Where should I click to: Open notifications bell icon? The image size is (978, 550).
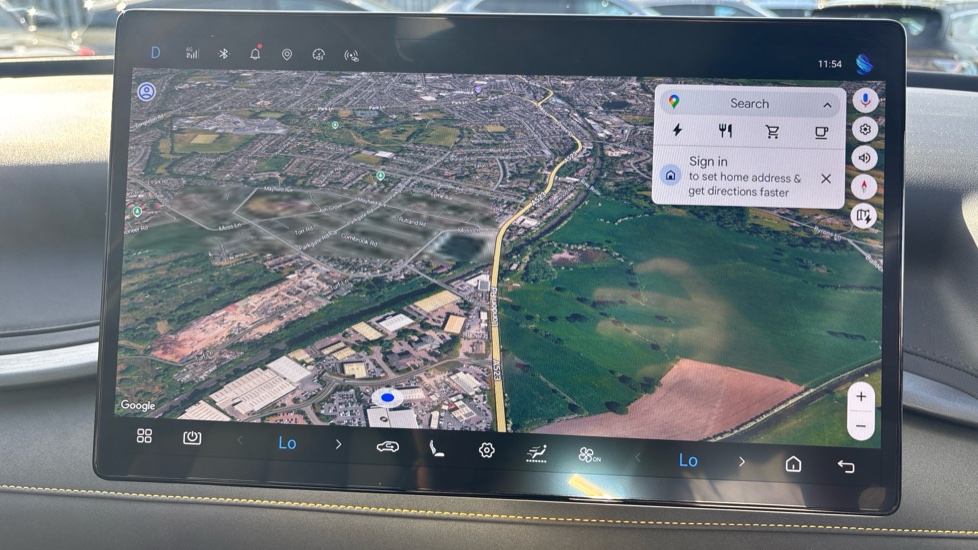(255, 54)
